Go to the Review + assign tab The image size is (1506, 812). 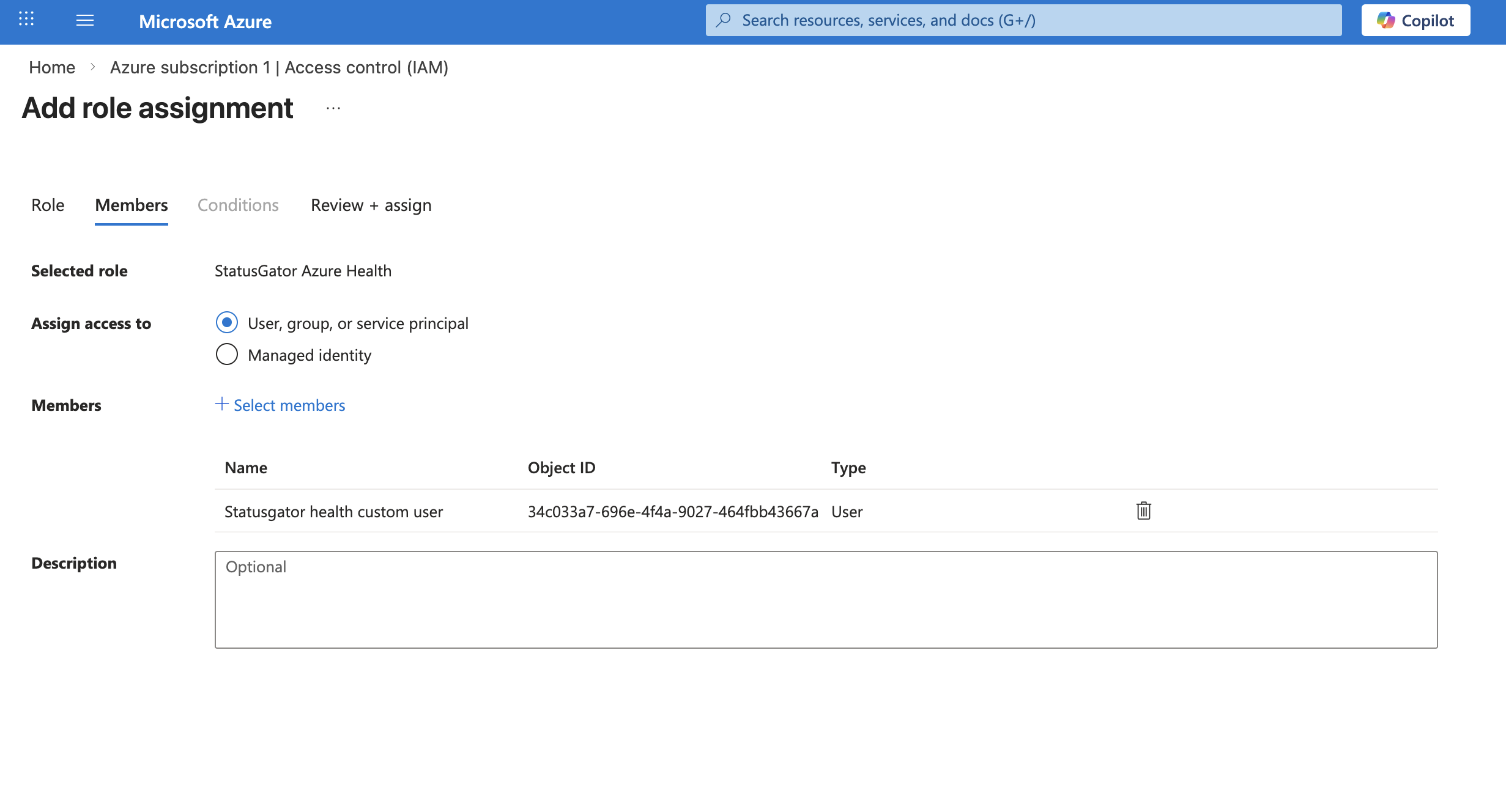point(371,205)
